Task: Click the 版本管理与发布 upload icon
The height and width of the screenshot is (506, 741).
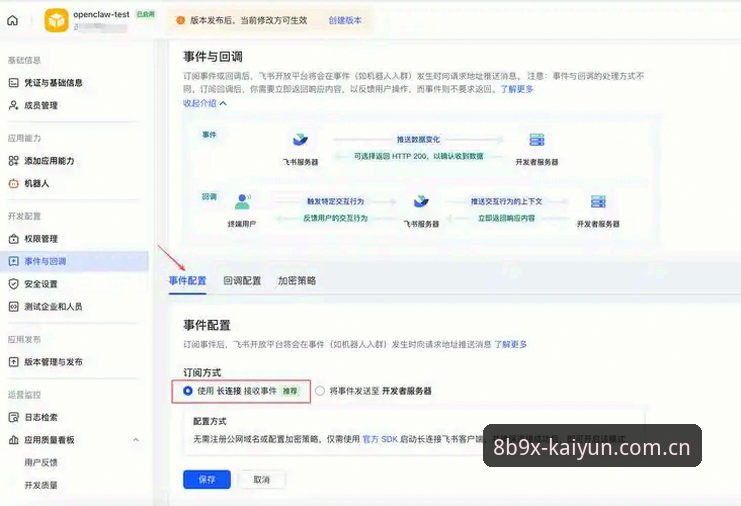Action: click(x=14, y=362)
